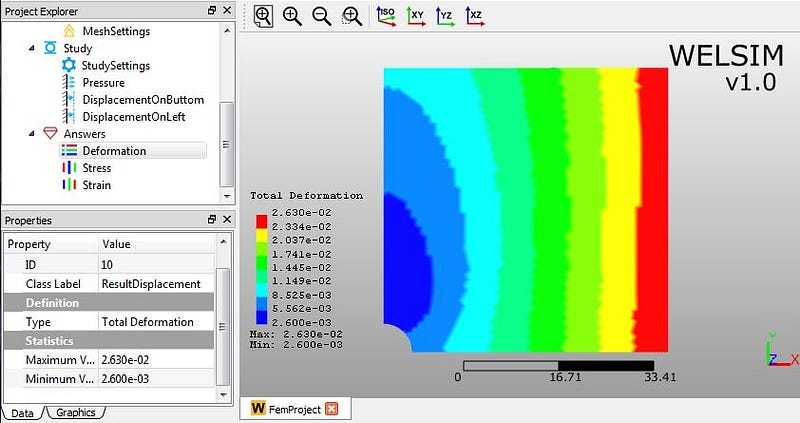This screenshot has width=800, height=423.
Task: Click the Statistics section header
Action: (x=109, y=340)
